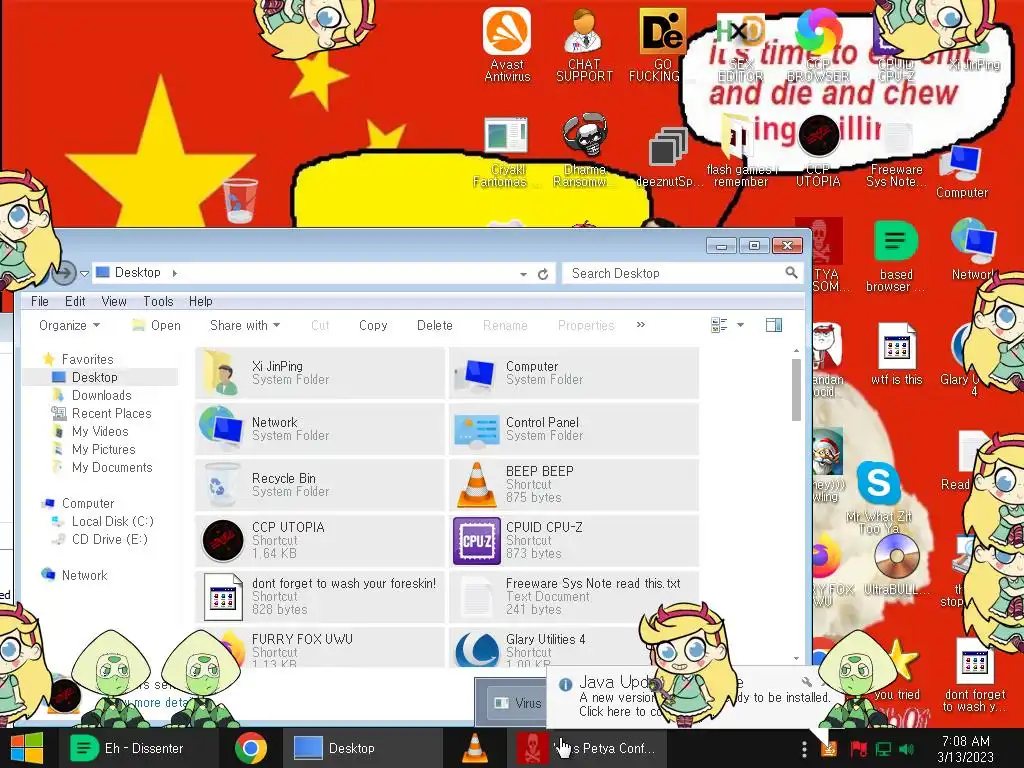Viewport: 1024px width, 768px height.
Task: Select Local Disk (C:) in the sidebar
Action: (112, 521)
